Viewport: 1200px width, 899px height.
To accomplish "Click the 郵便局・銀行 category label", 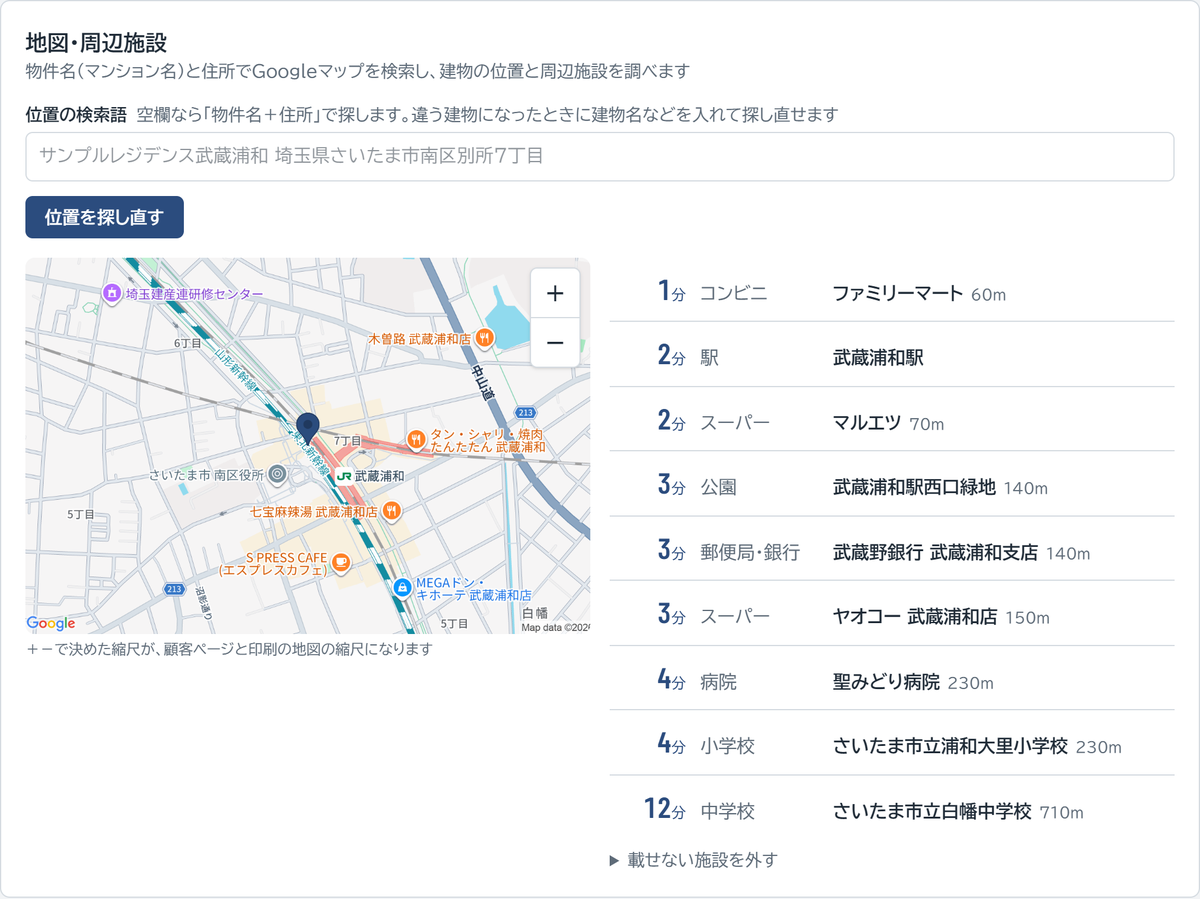I will pos(750,552).
